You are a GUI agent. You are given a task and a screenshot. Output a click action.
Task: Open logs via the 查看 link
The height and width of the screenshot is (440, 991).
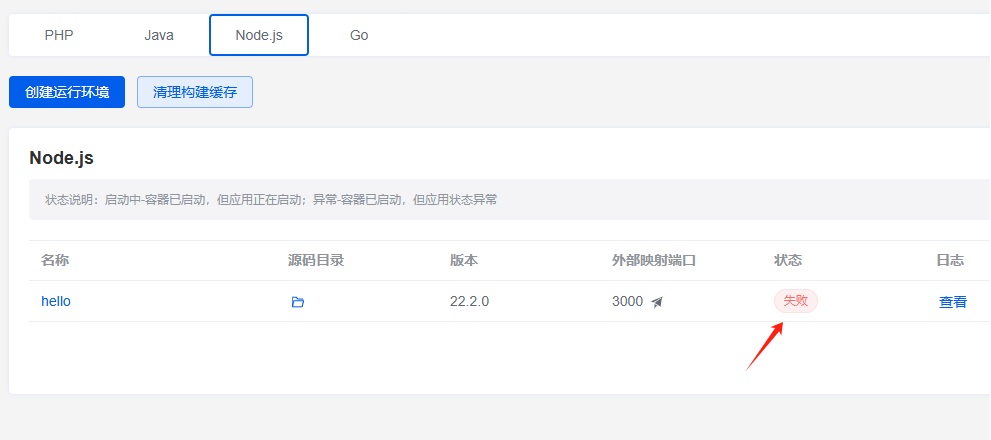[x=953, y=302]
